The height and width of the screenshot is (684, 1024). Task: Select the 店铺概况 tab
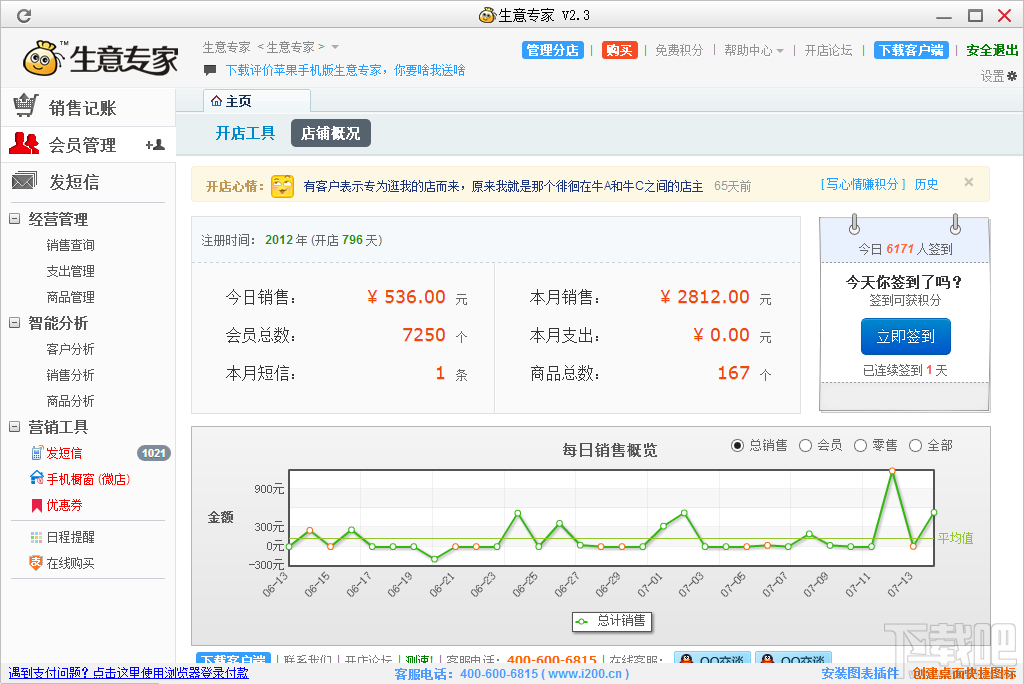(x=330, y=133)
